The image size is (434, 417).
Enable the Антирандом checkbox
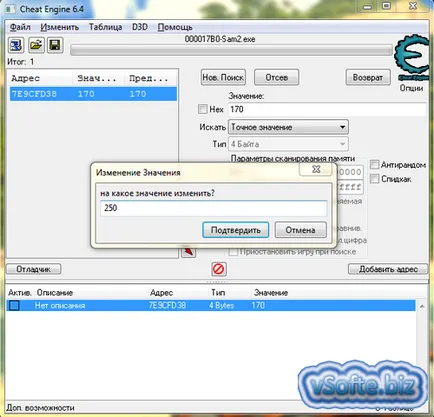(374, 164)
